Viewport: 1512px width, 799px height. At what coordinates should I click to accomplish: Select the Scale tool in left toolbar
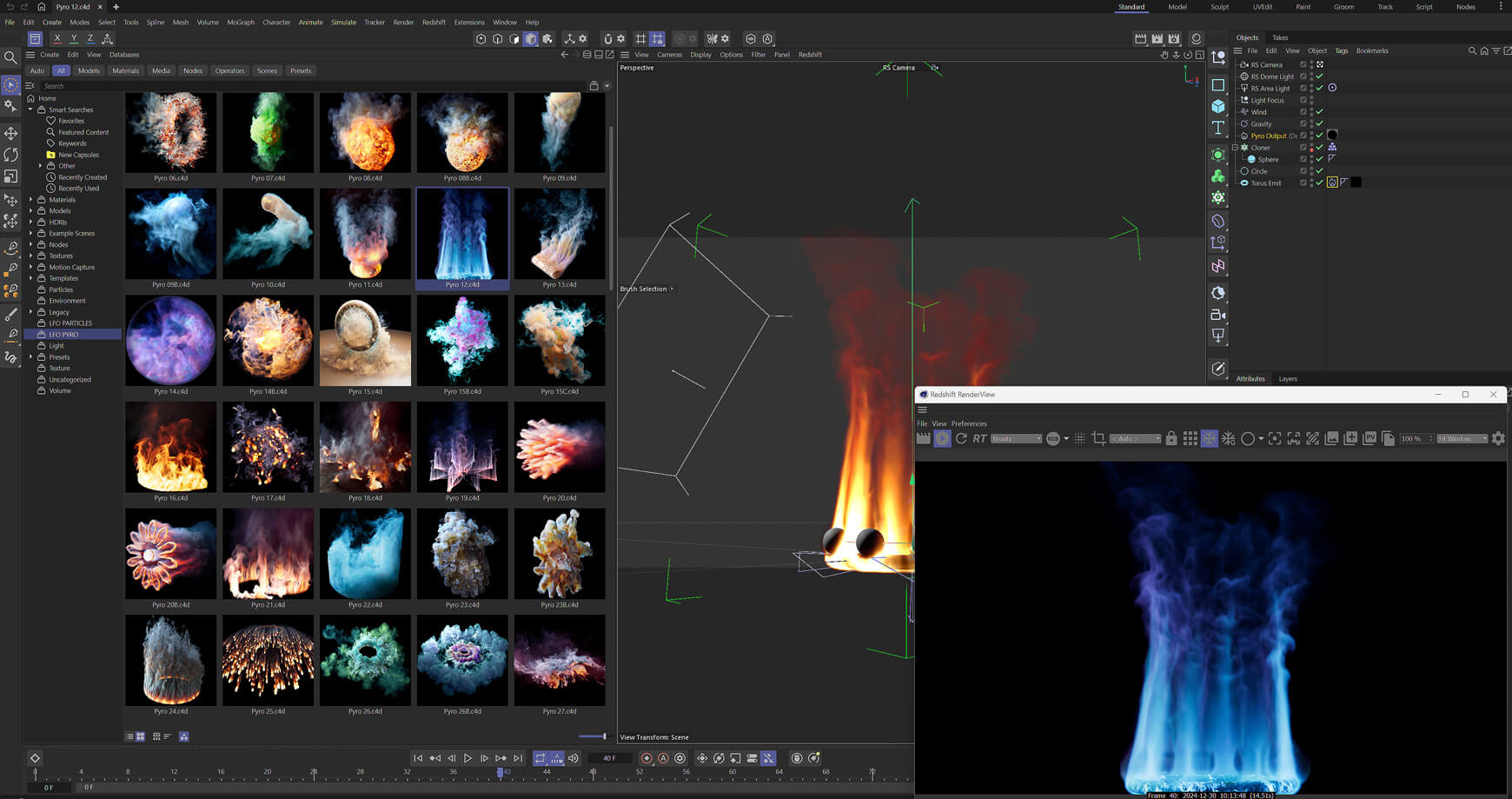tap(10, 176)
